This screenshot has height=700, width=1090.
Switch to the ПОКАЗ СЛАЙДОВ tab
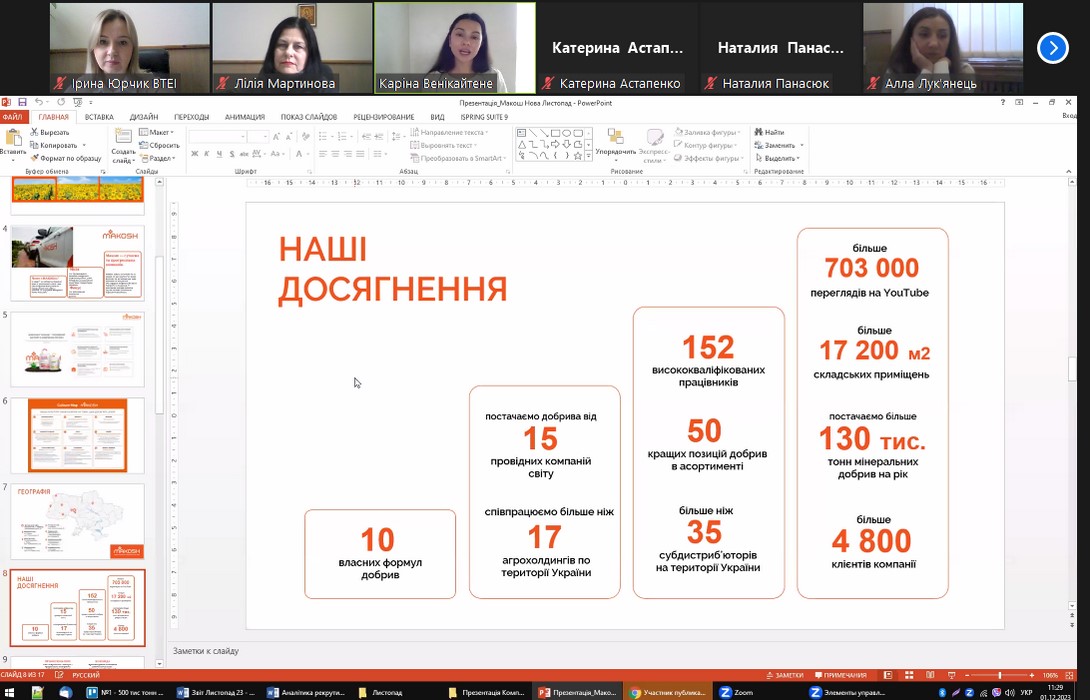click(x=308, y=117)
